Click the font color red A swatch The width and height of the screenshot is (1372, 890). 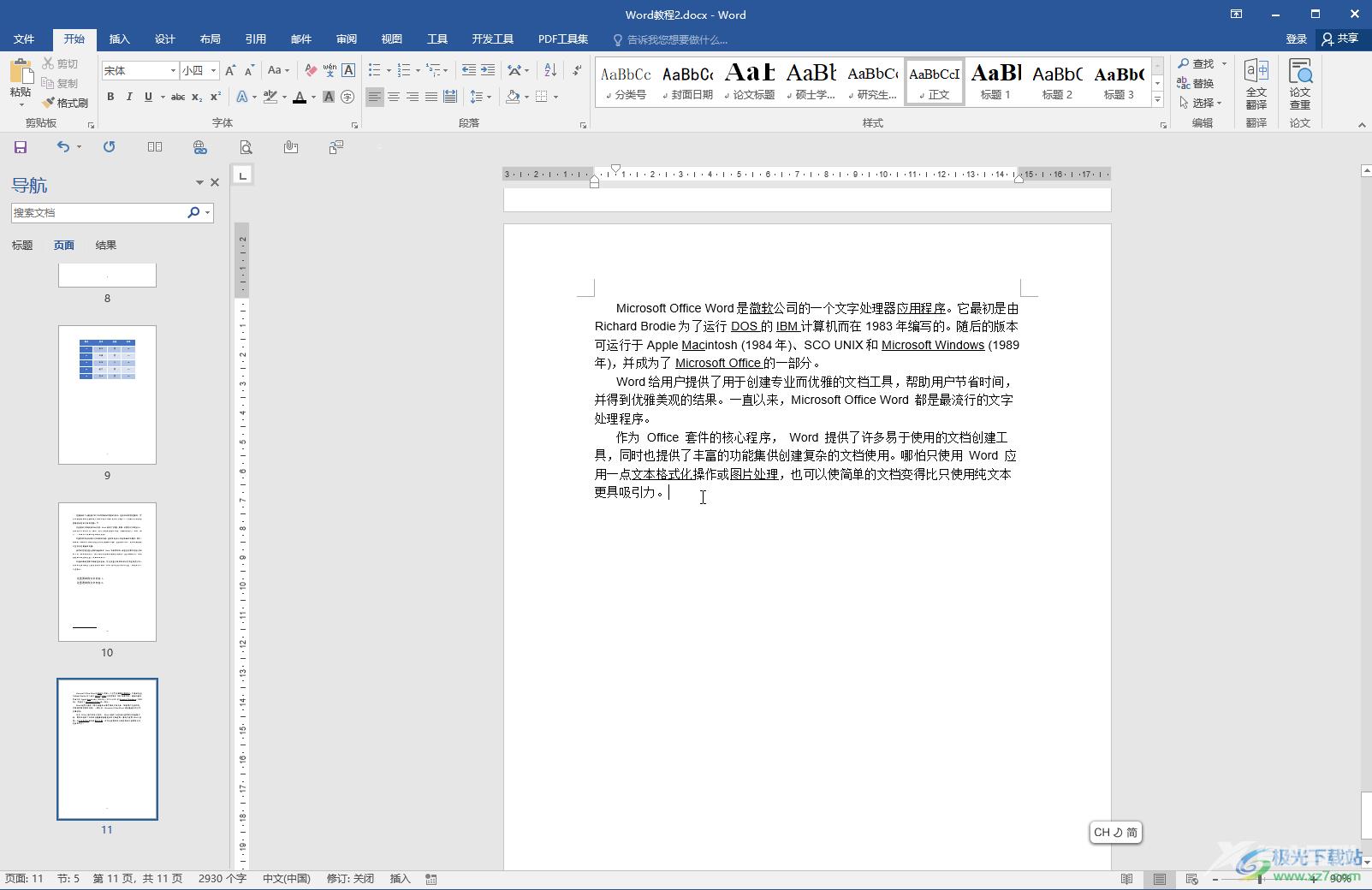tap(300, 97)
